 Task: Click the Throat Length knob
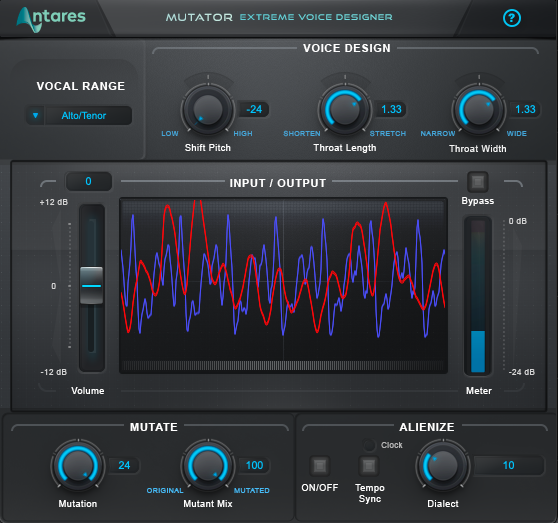tap(344, 110)
